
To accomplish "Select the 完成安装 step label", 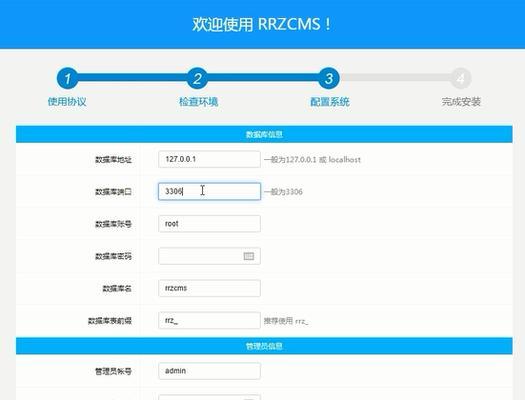I will (461, 101).
